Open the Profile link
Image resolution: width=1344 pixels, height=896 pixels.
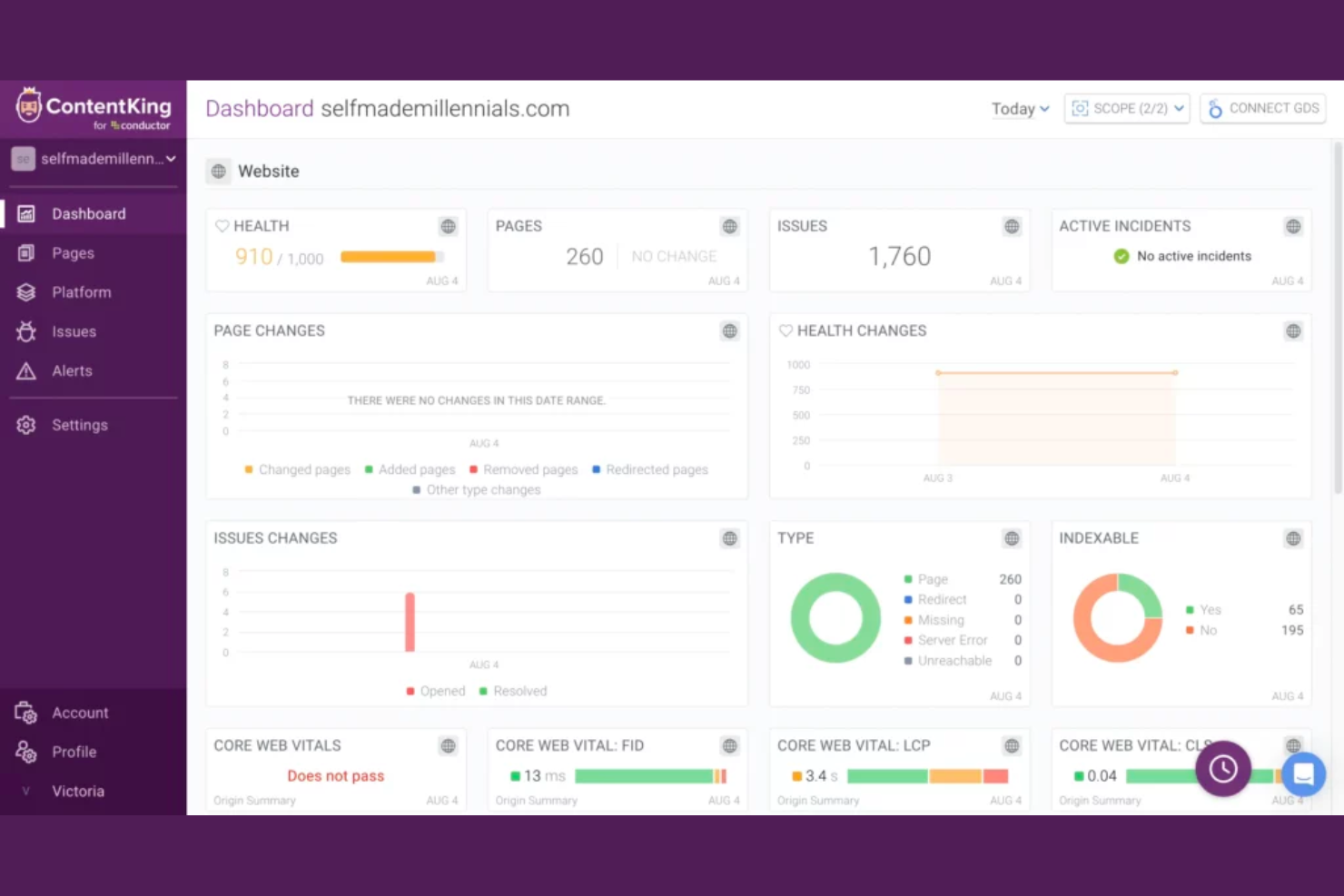pyautogui.click(x=74, y=752)
